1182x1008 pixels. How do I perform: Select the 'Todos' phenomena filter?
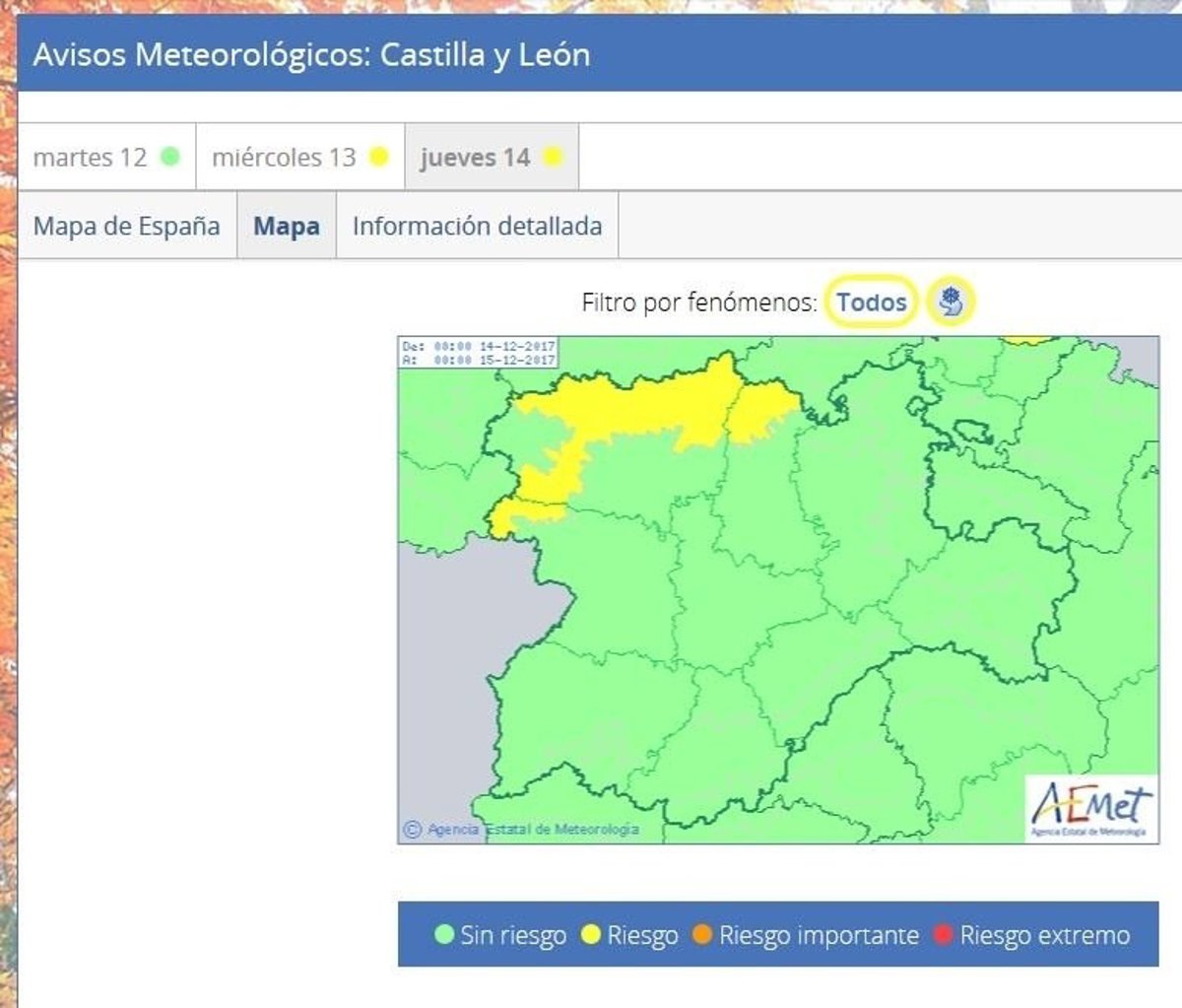(x=871, y=302)
